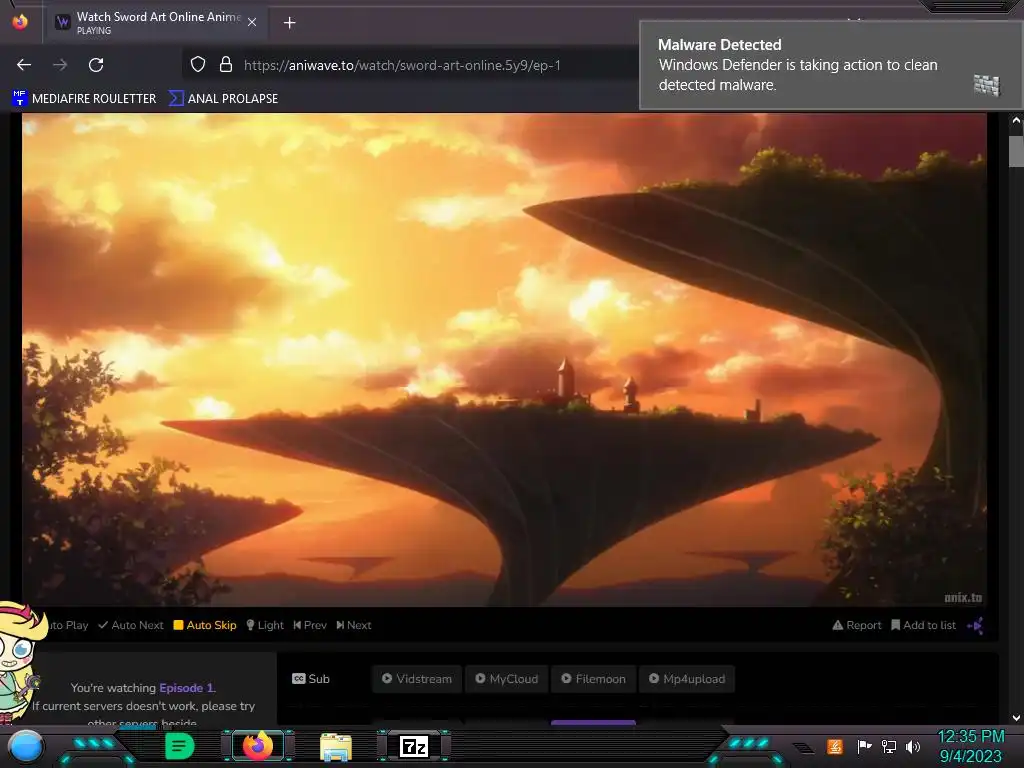Switch to the Watch Sword Art Online tab
The image size is (1024, 768).
coord(155,22)
